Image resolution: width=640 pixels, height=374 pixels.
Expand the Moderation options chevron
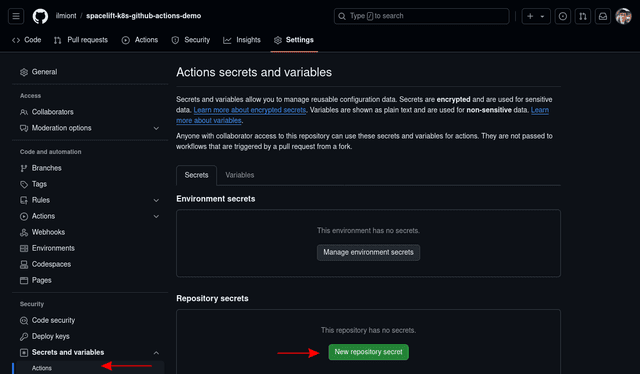156,128
